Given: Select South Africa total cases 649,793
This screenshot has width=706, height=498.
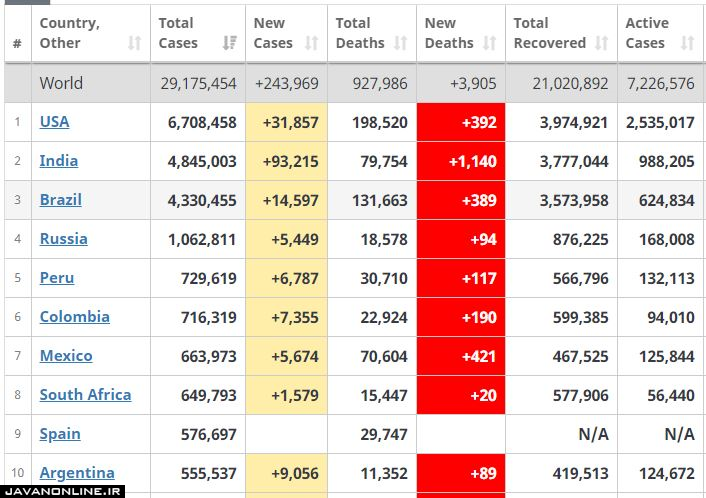Looking at the screenshot, I should pyautogui.click(x=209, y=395).
